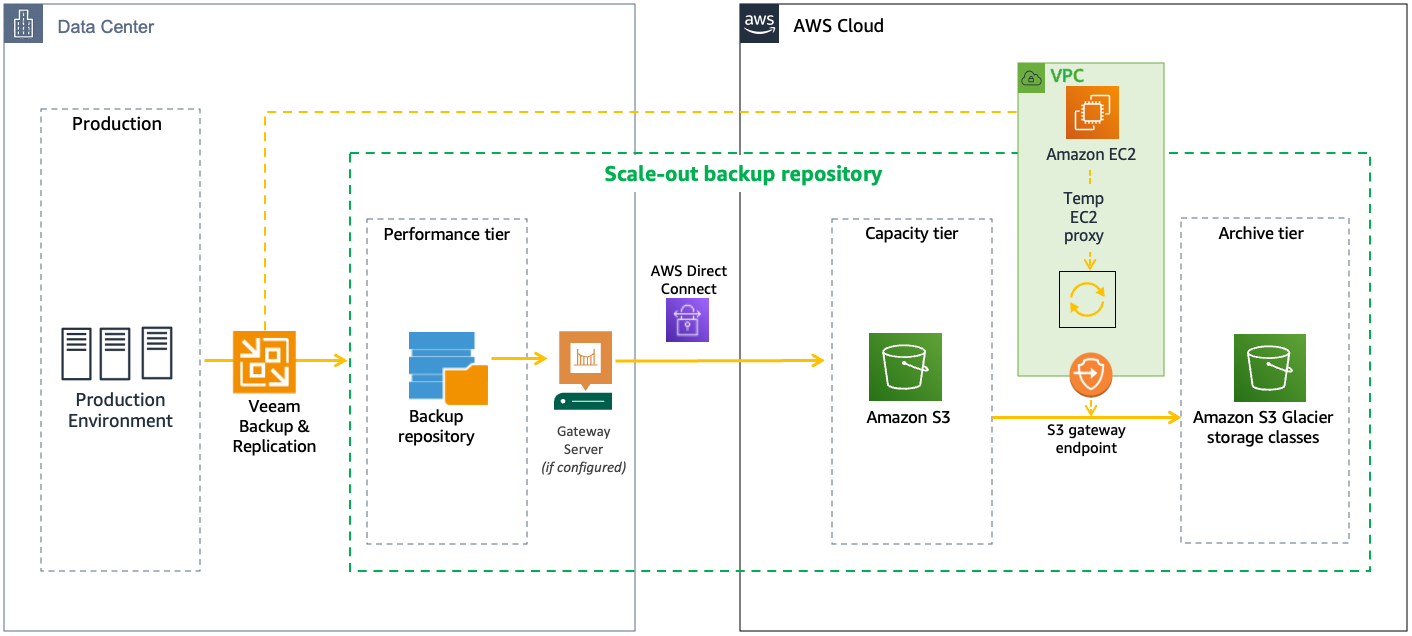Click the Production Environment server icons
This screenshot has height=636, width=1412.
pyautogui.click(x=117, y=353)
